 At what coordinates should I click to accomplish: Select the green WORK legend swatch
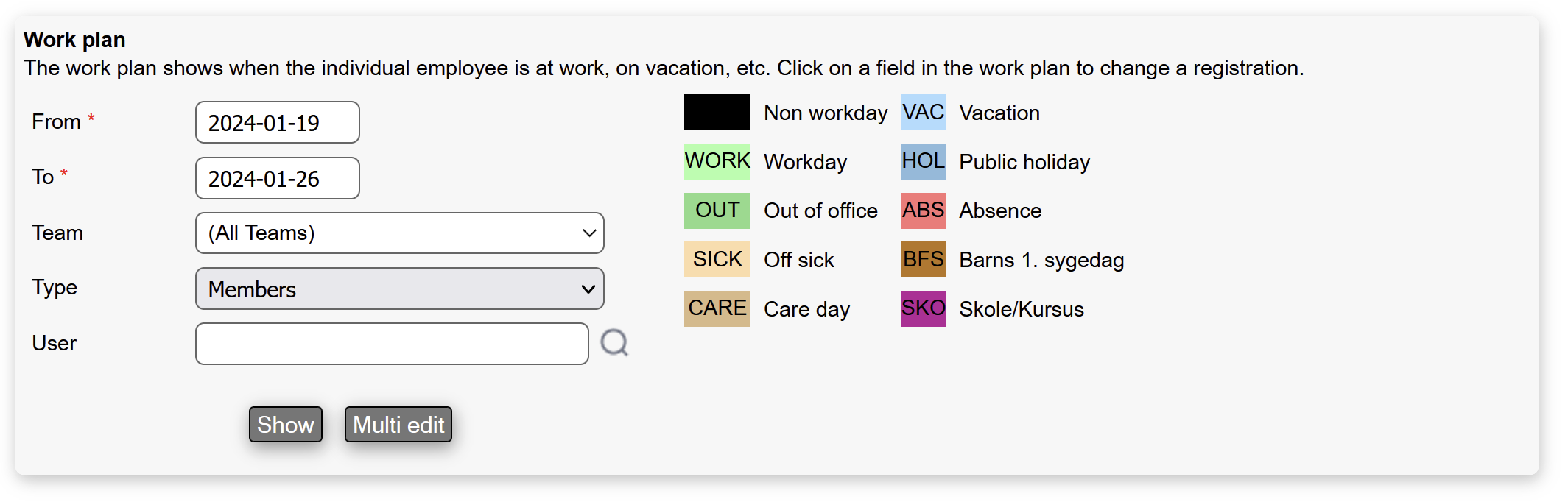[717, 161]
